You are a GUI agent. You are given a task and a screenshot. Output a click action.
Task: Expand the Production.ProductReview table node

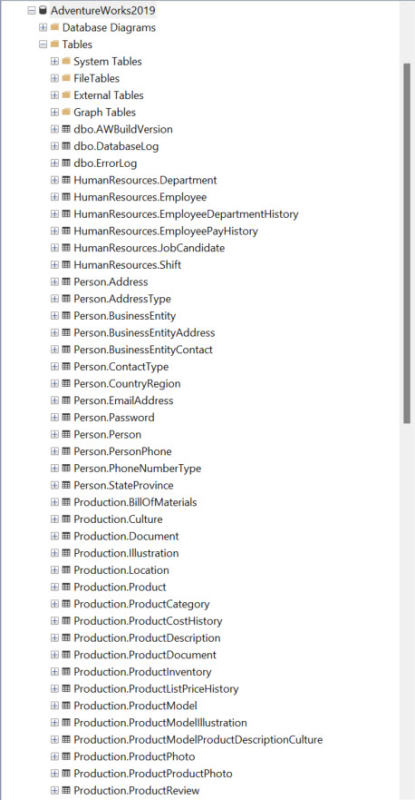pyautogui.click(x=55, y=790)
